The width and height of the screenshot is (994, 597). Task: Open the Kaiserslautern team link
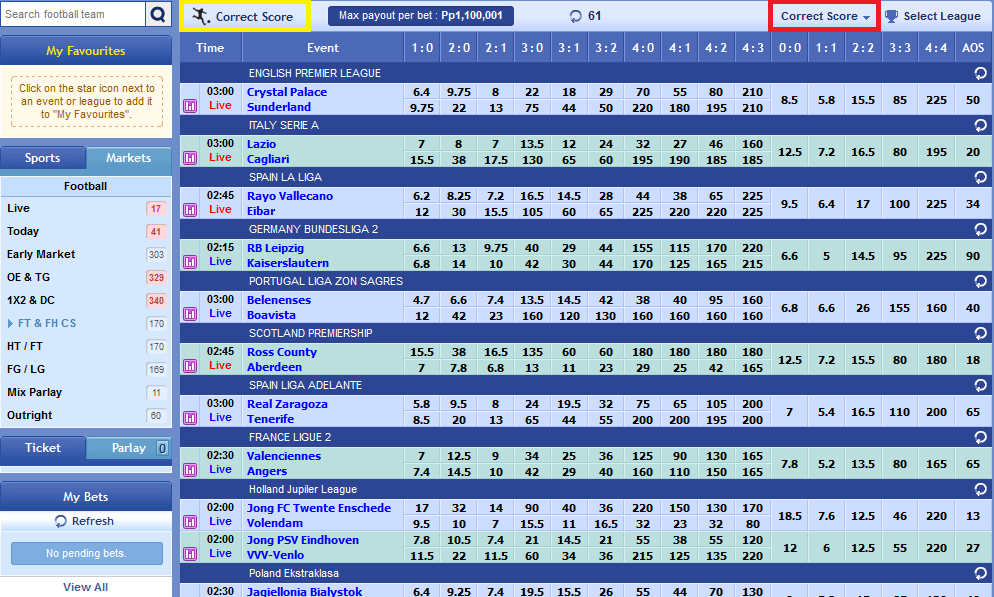288,263
